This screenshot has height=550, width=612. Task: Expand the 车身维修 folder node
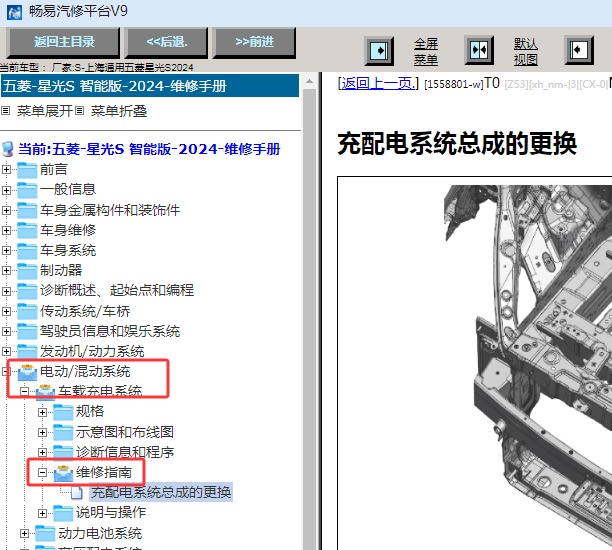(6, 230)
